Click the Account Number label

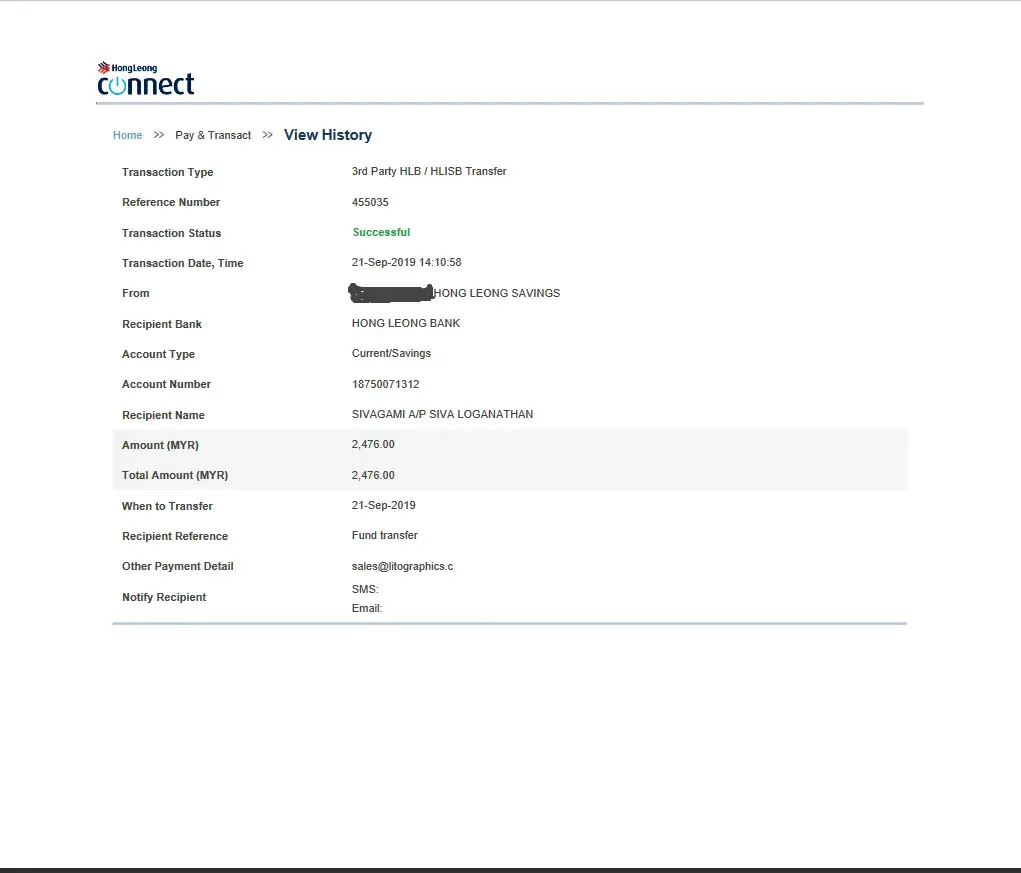(x=166, y=385)
